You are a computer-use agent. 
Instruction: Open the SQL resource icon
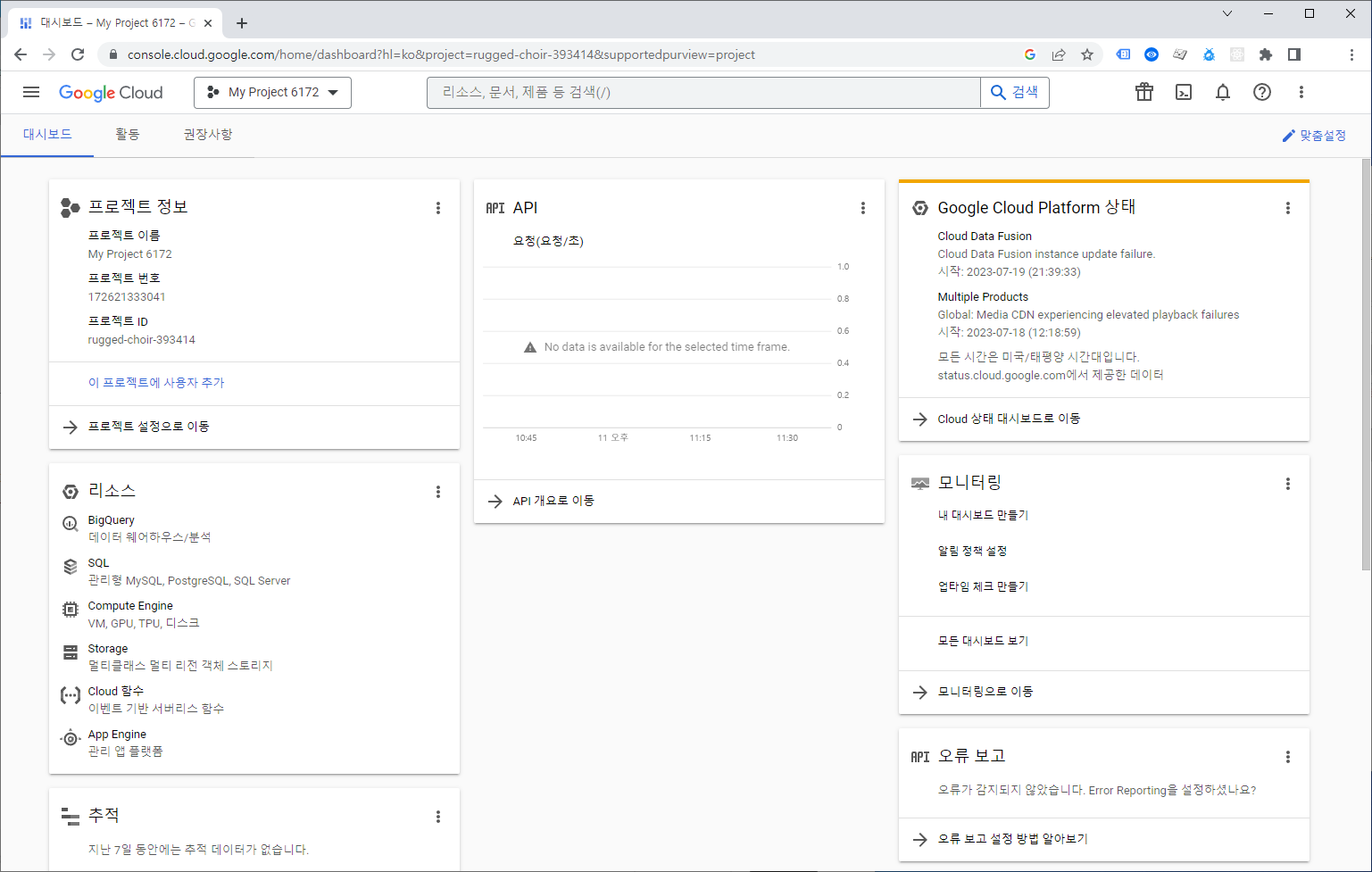(x=71, y=567)
